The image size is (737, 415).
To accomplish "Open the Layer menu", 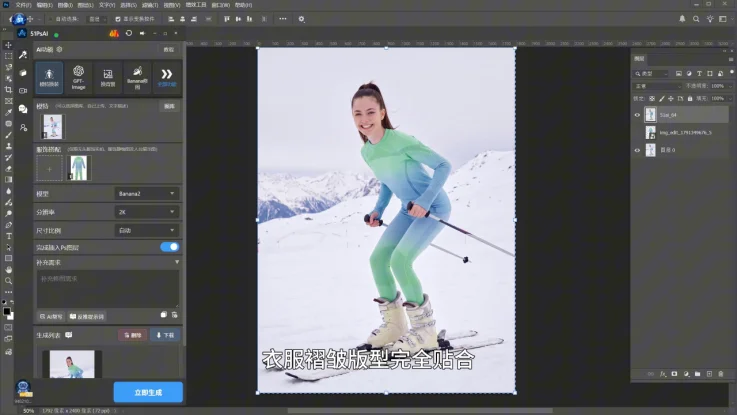I will coord(86,5).
